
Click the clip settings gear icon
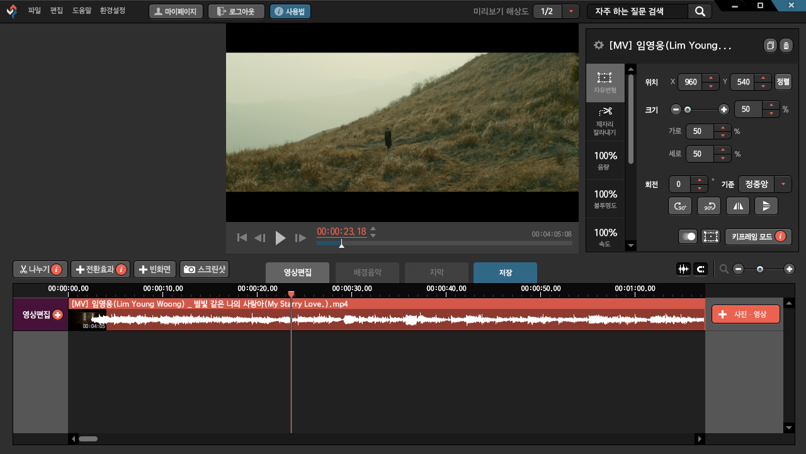click(x=598, y=45)
